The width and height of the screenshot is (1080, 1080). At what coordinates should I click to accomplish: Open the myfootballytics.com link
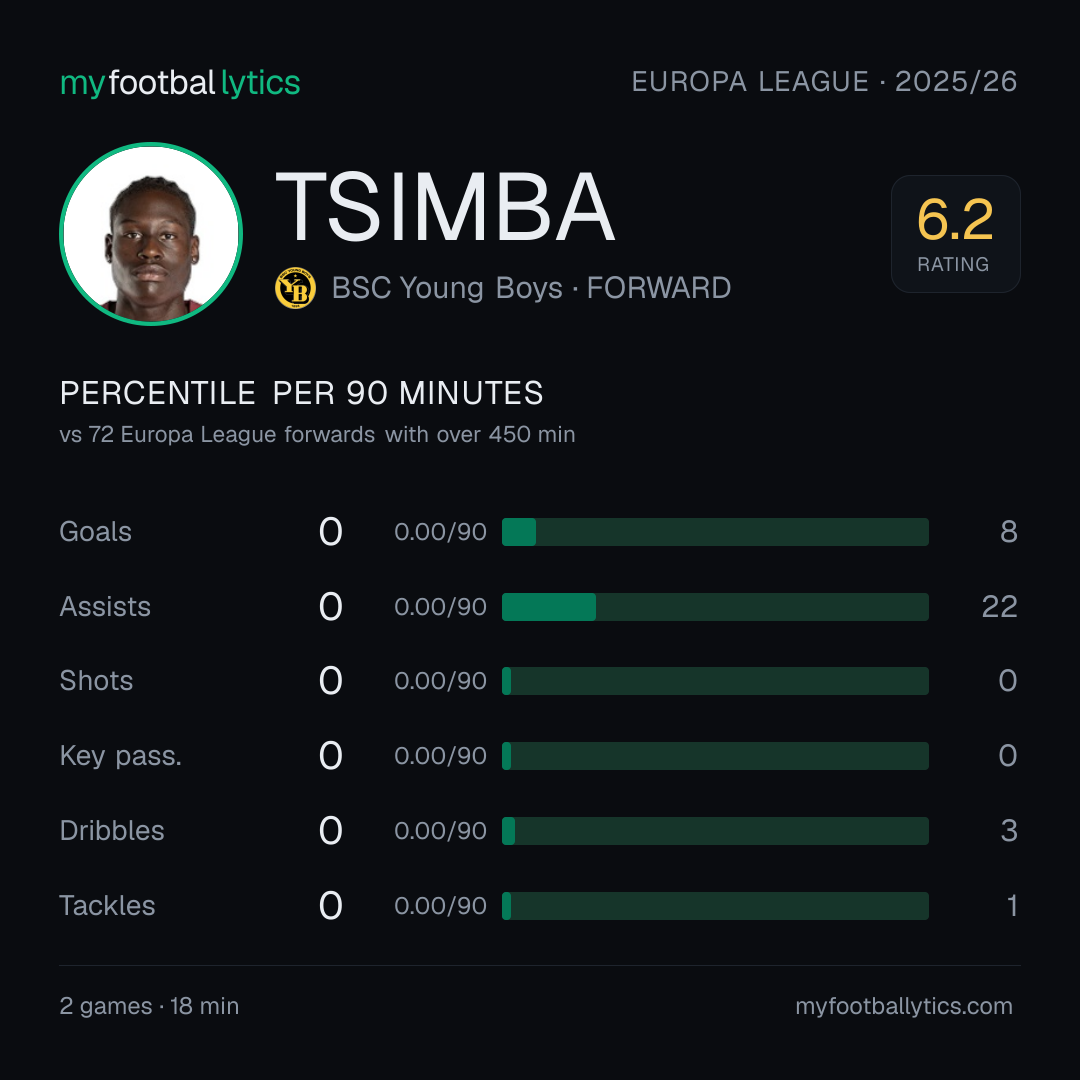[904, 1006]
